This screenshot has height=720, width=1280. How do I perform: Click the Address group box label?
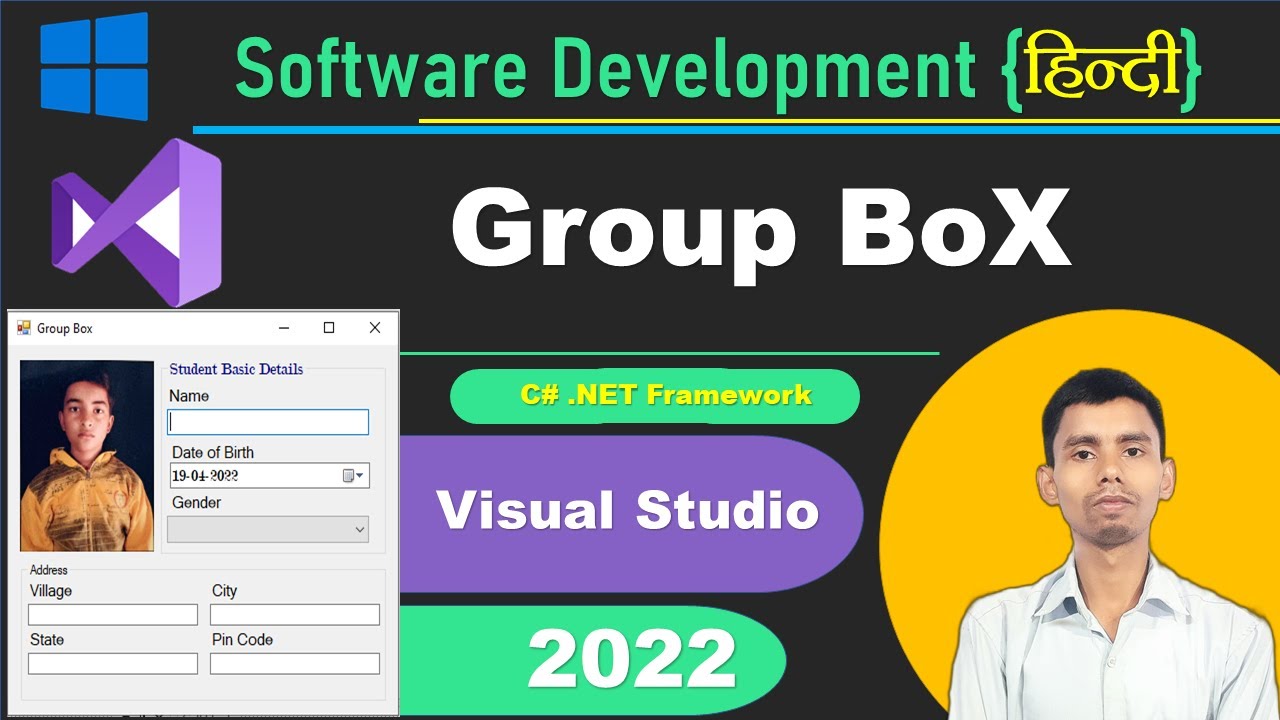click(x=49, y=570)
